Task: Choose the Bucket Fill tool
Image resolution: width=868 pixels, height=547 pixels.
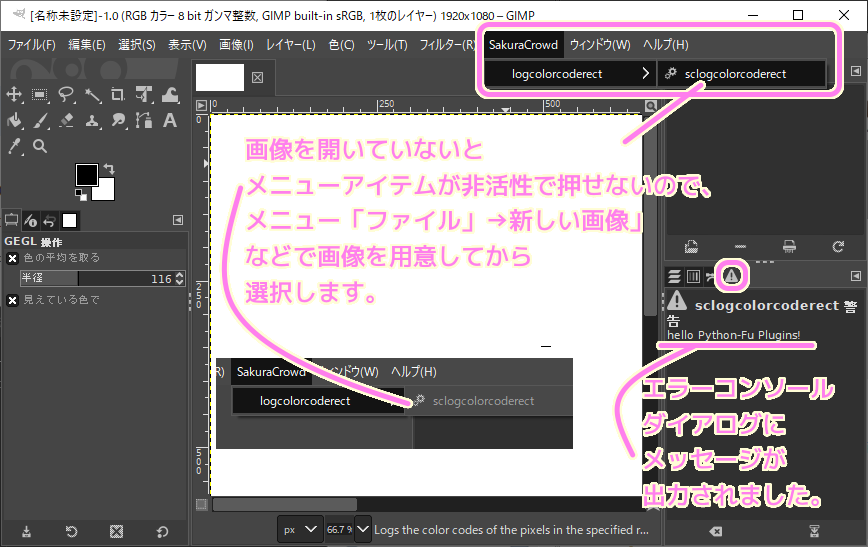Action: (15, 121)
